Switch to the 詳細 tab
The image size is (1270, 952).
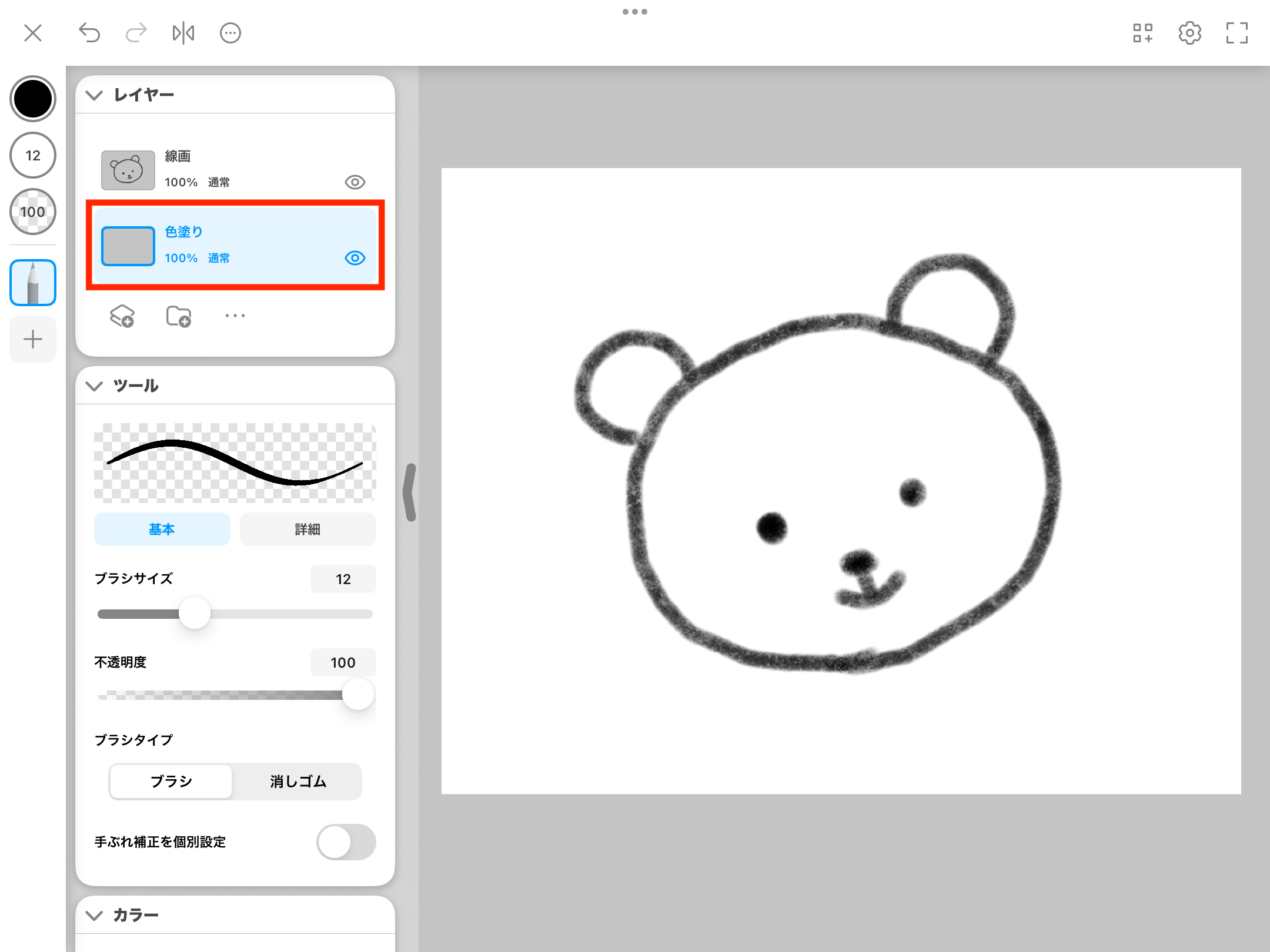(x=308, y=529)
